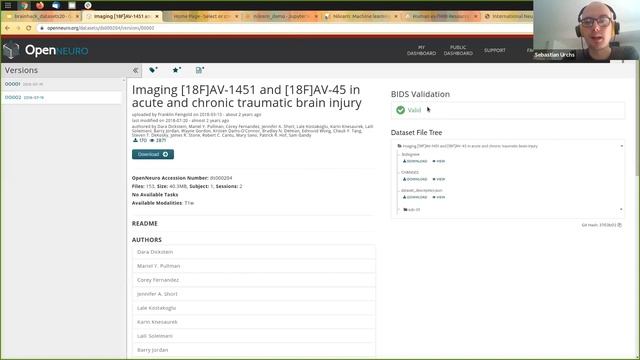Click author row Jennifer A. Short
This screenshot has height=360, width=640.
click(x=253, y=294)
